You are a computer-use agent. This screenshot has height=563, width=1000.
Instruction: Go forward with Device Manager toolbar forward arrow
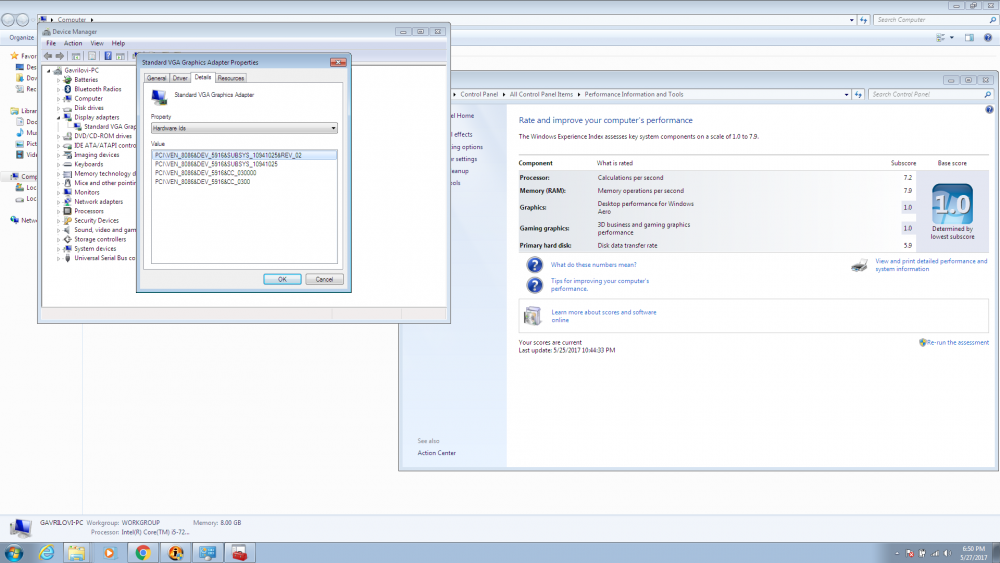tap(60, 56)
